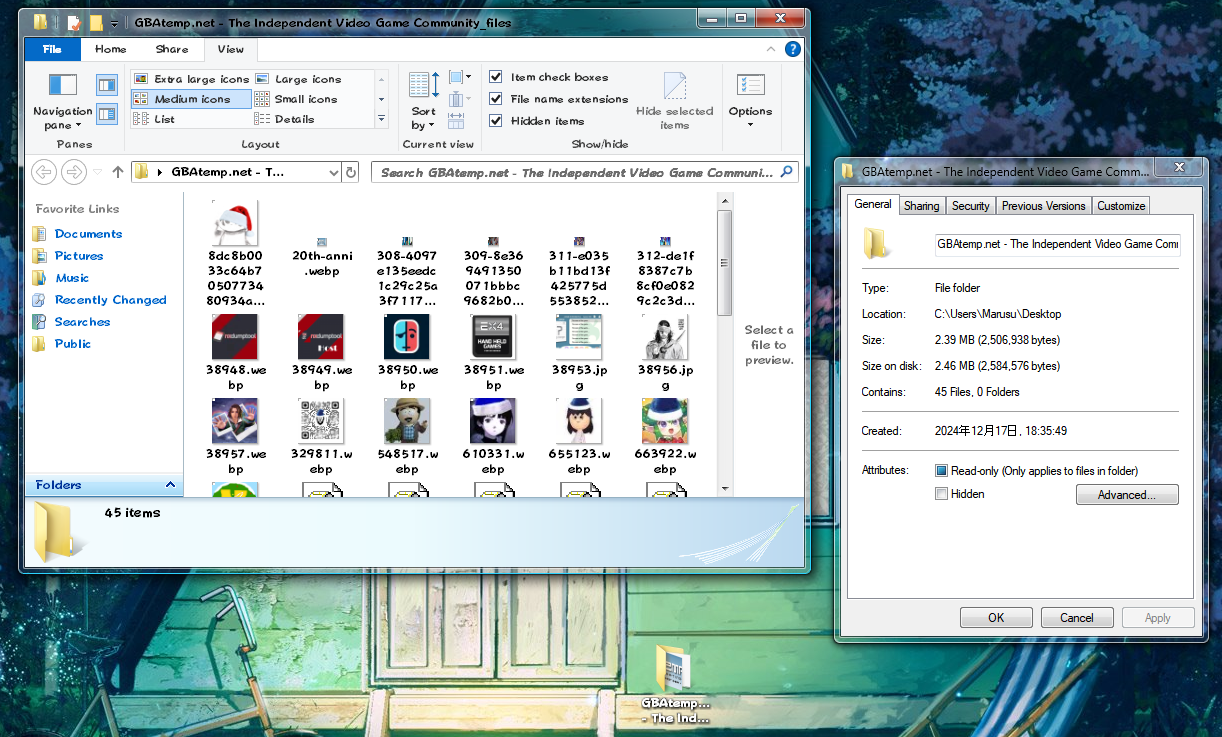The width and height of the screenshot is (1222, 737).
Task: Select GBAtemp folder on desktop
Action: tap(676, 685)
